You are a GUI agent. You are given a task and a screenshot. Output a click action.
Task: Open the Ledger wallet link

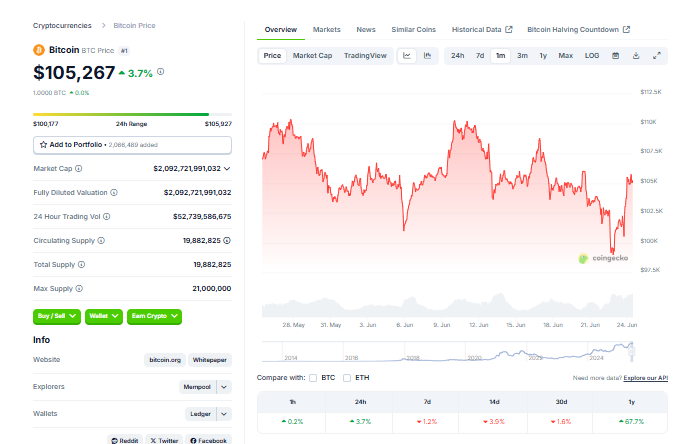point(200,414)
